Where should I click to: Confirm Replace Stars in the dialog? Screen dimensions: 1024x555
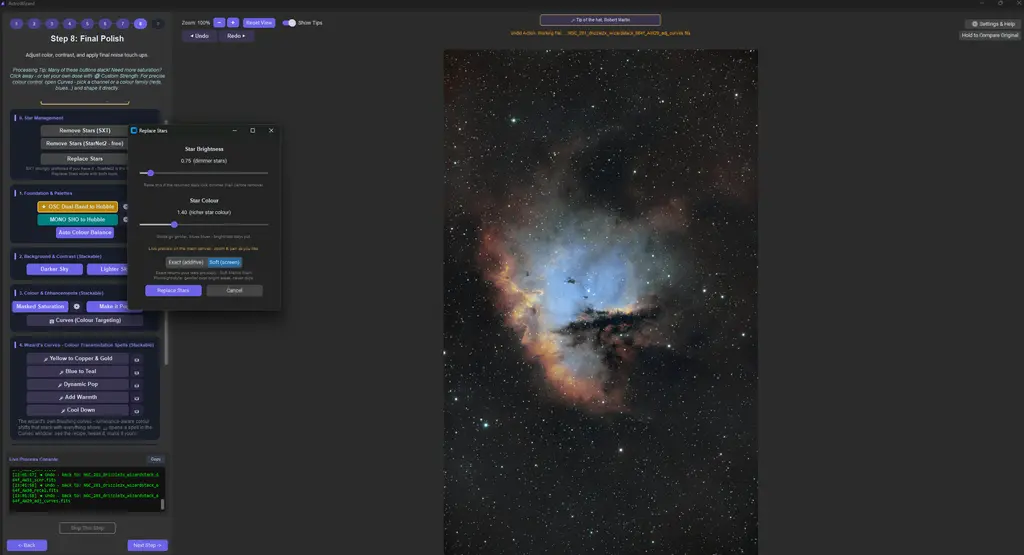[173, 291]
